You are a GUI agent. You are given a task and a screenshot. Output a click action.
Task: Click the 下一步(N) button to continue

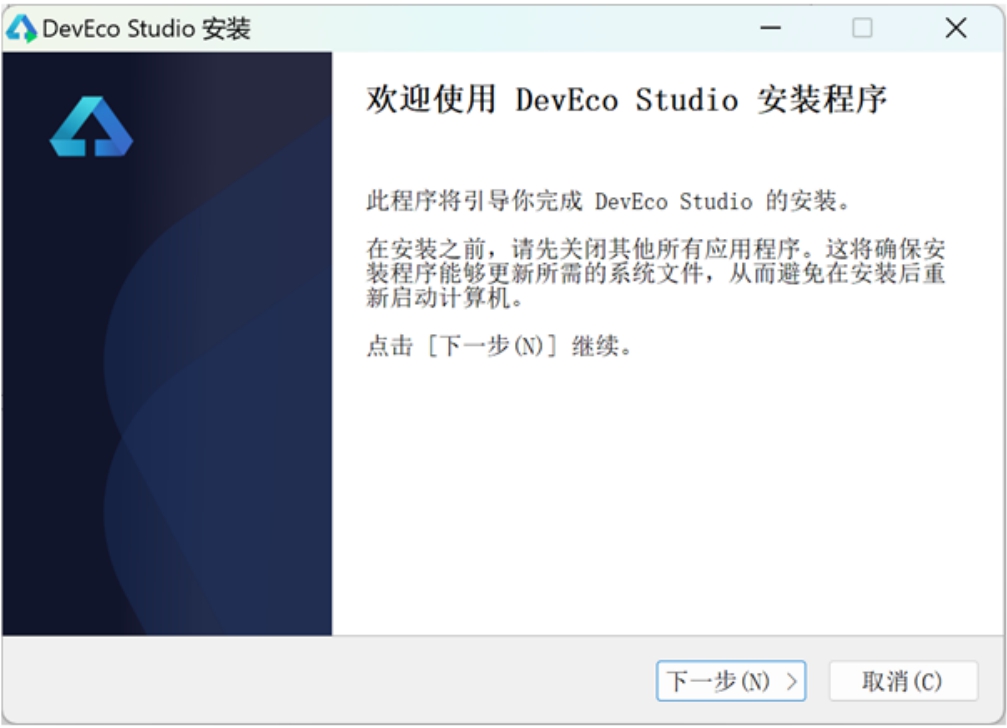pos(731,680)
